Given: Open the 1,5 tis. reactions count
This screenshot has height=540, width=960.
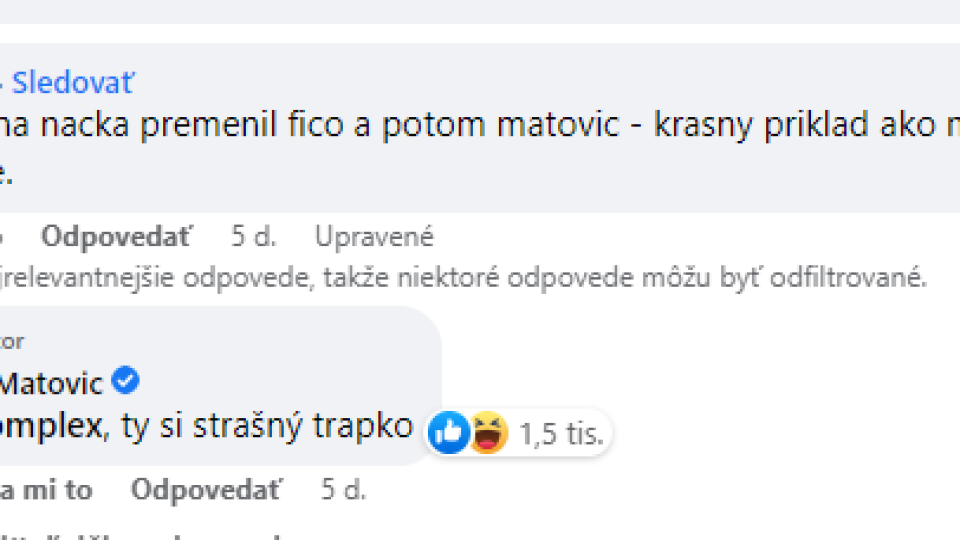Looking at the screenshot, I should pyautogui.click(x=561, y=434).
